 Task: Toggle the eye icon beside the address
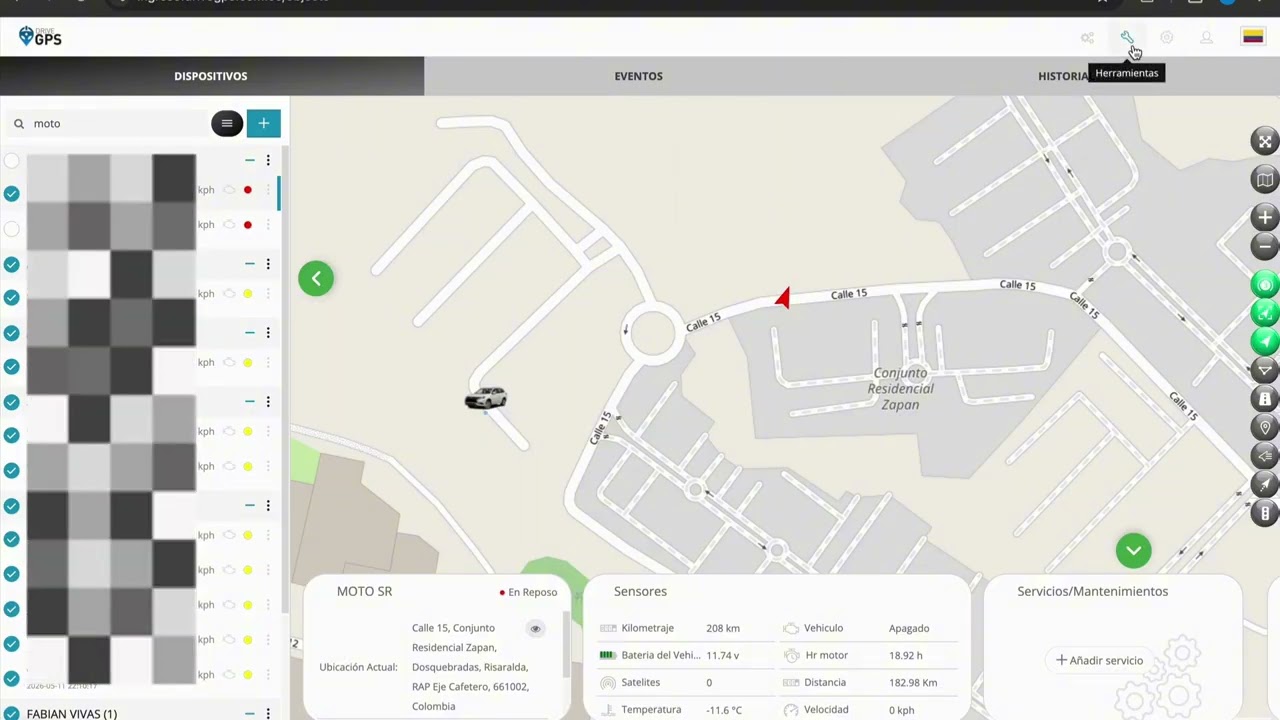coord(535,629)
